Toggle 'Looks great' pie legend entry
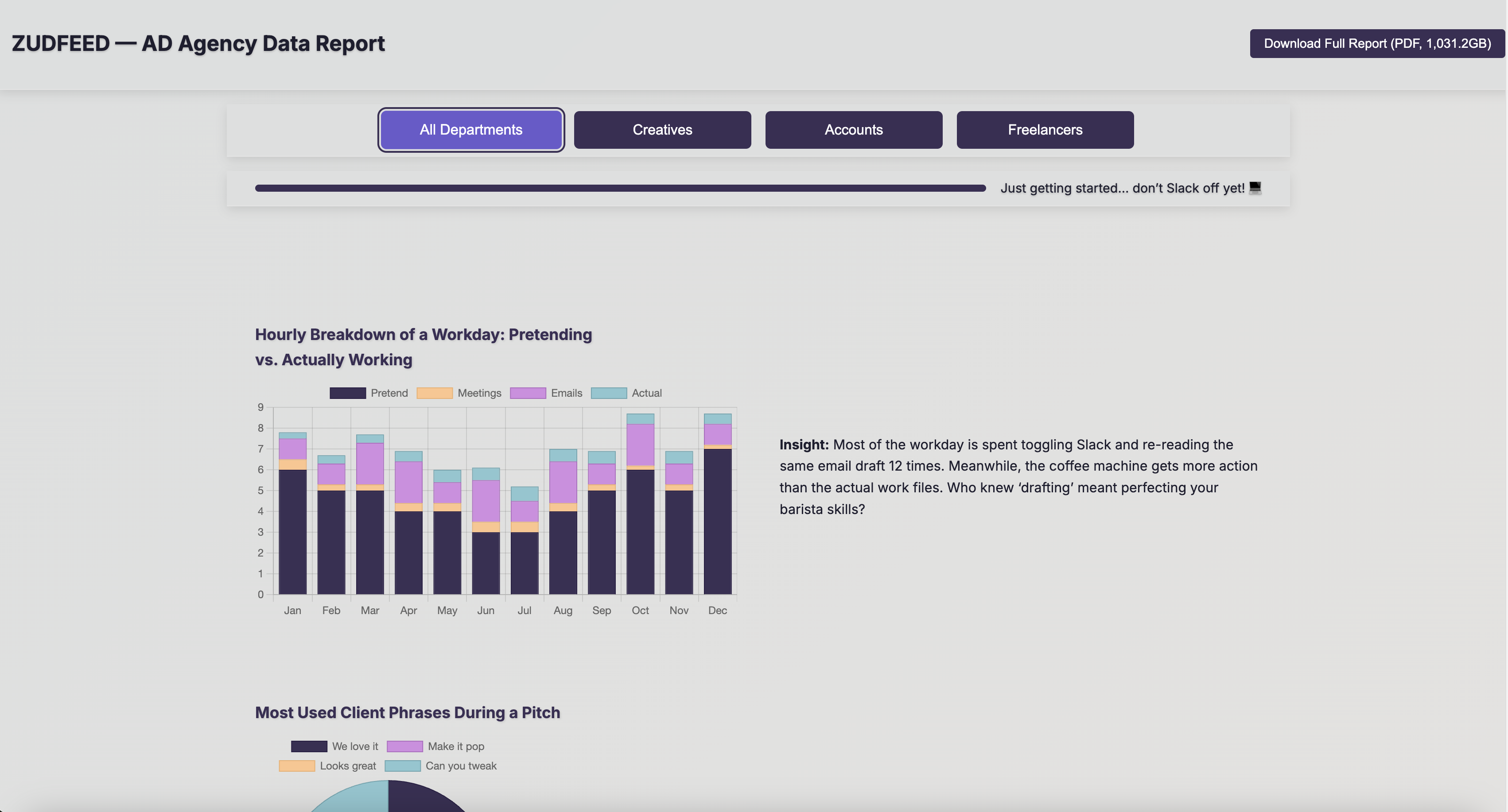 [x=327, y=766]
